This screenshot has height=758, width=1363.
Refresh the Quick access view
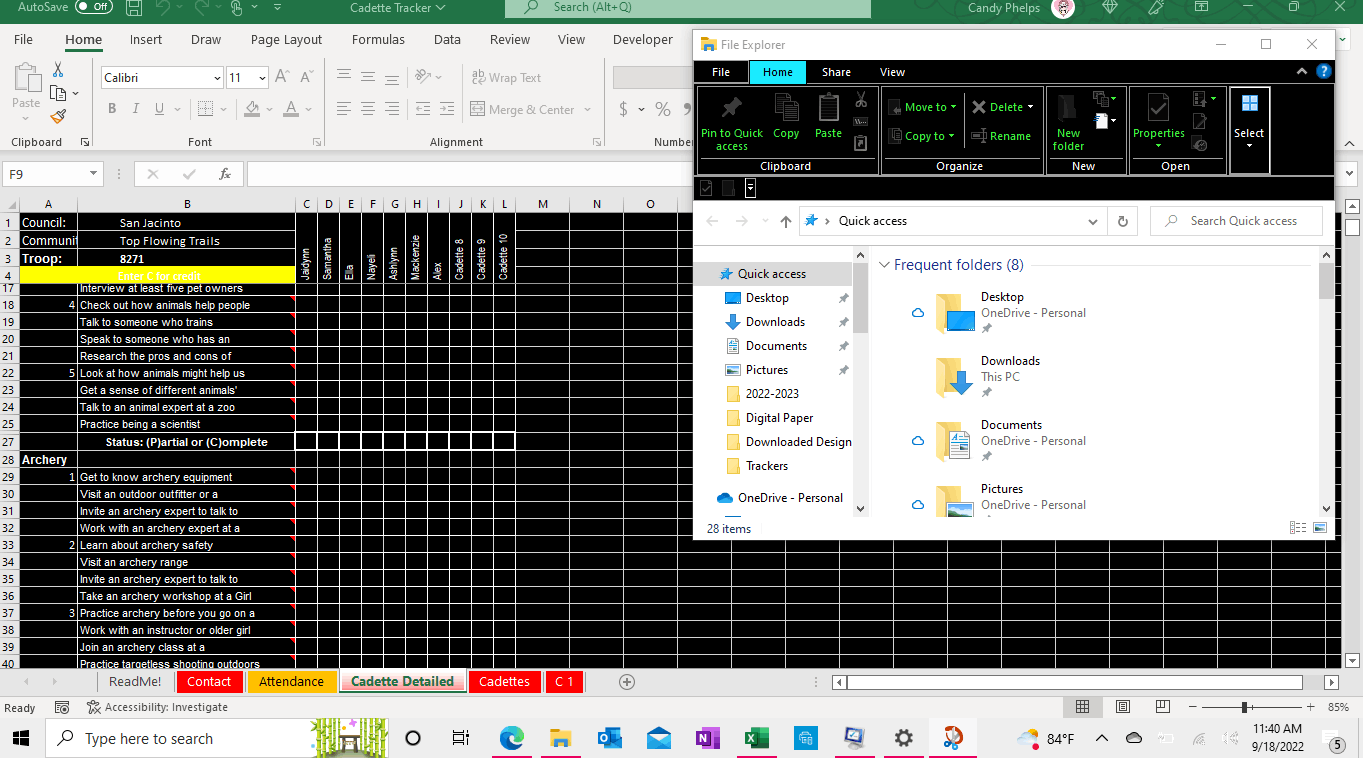coord(1122,220)
